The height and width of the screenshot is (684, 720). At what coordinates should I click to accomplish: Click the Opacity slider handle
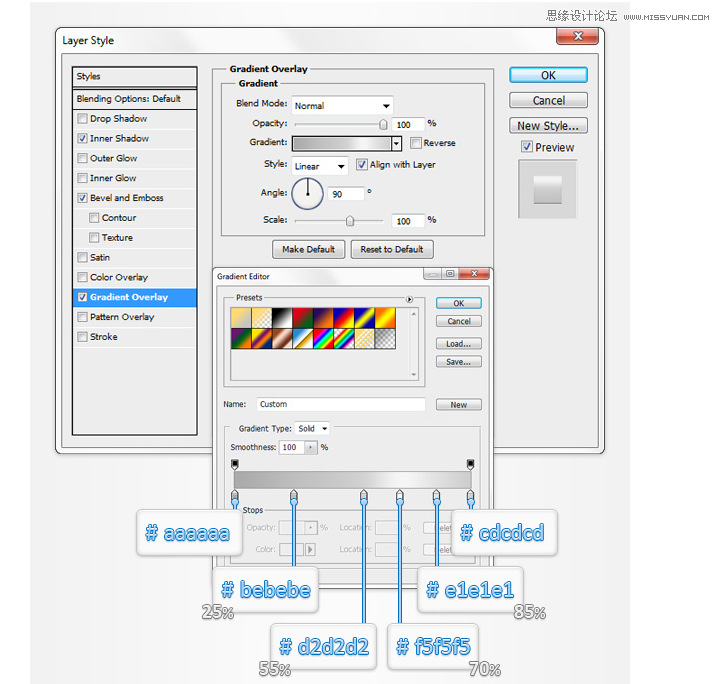click(383, 124)
